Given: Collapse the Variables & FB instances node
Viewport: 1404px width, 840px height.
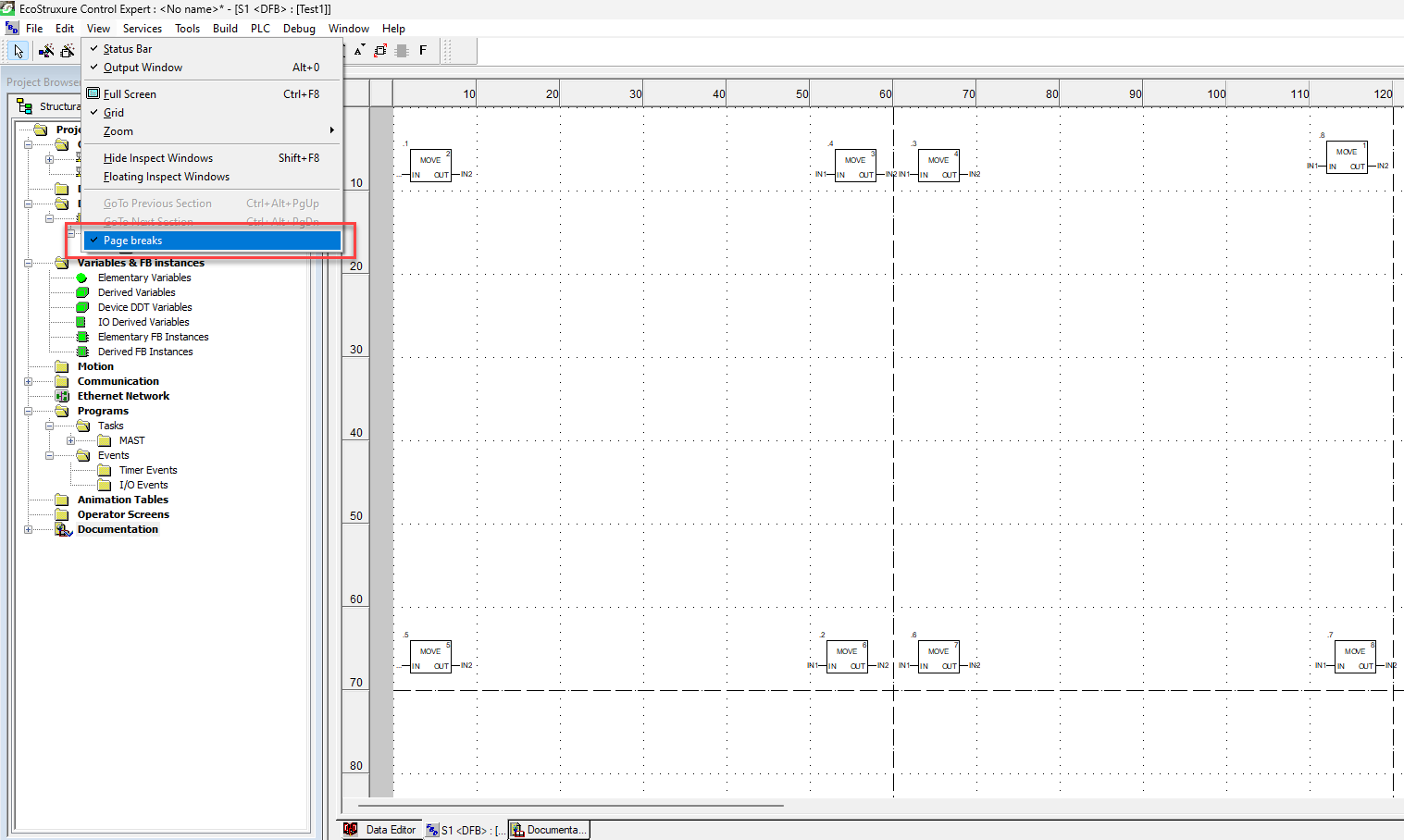Looking at the screenshot, I should tap(28, 263).
